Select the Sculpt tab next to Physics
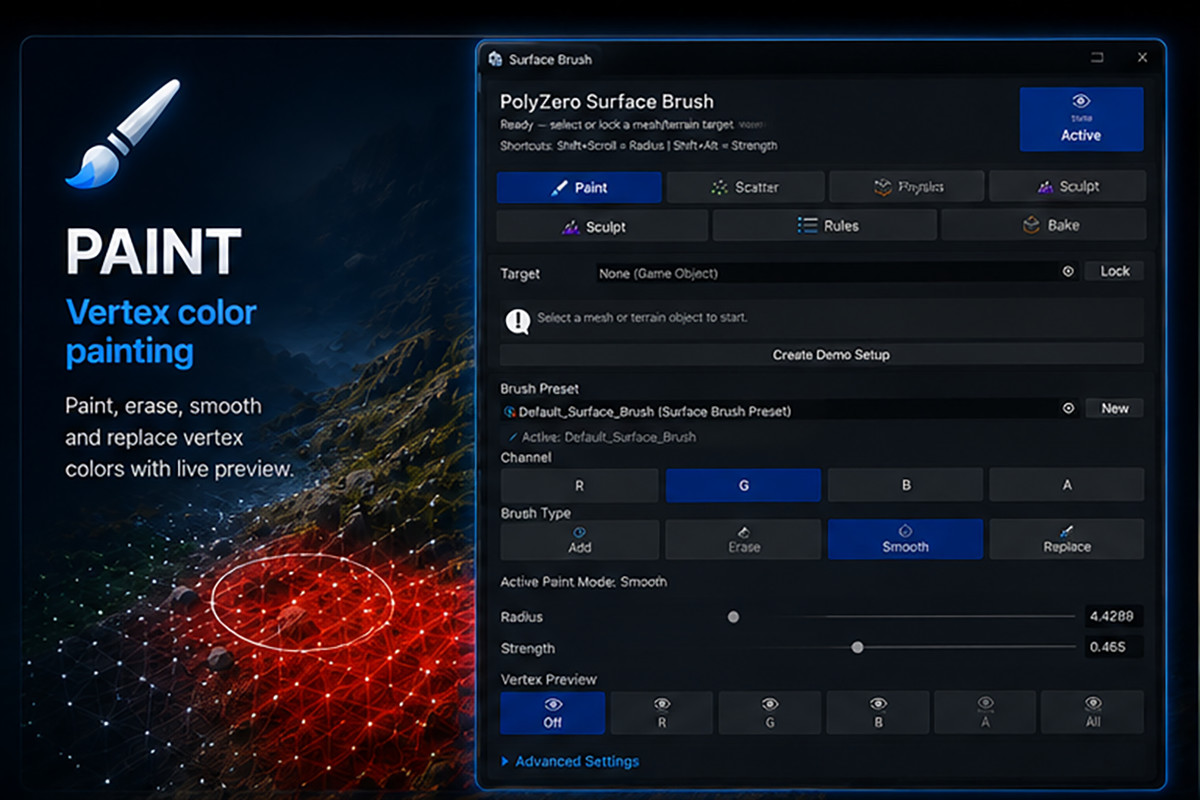The height and width of the screenshot is (800, 1200). click(1067, 187)
